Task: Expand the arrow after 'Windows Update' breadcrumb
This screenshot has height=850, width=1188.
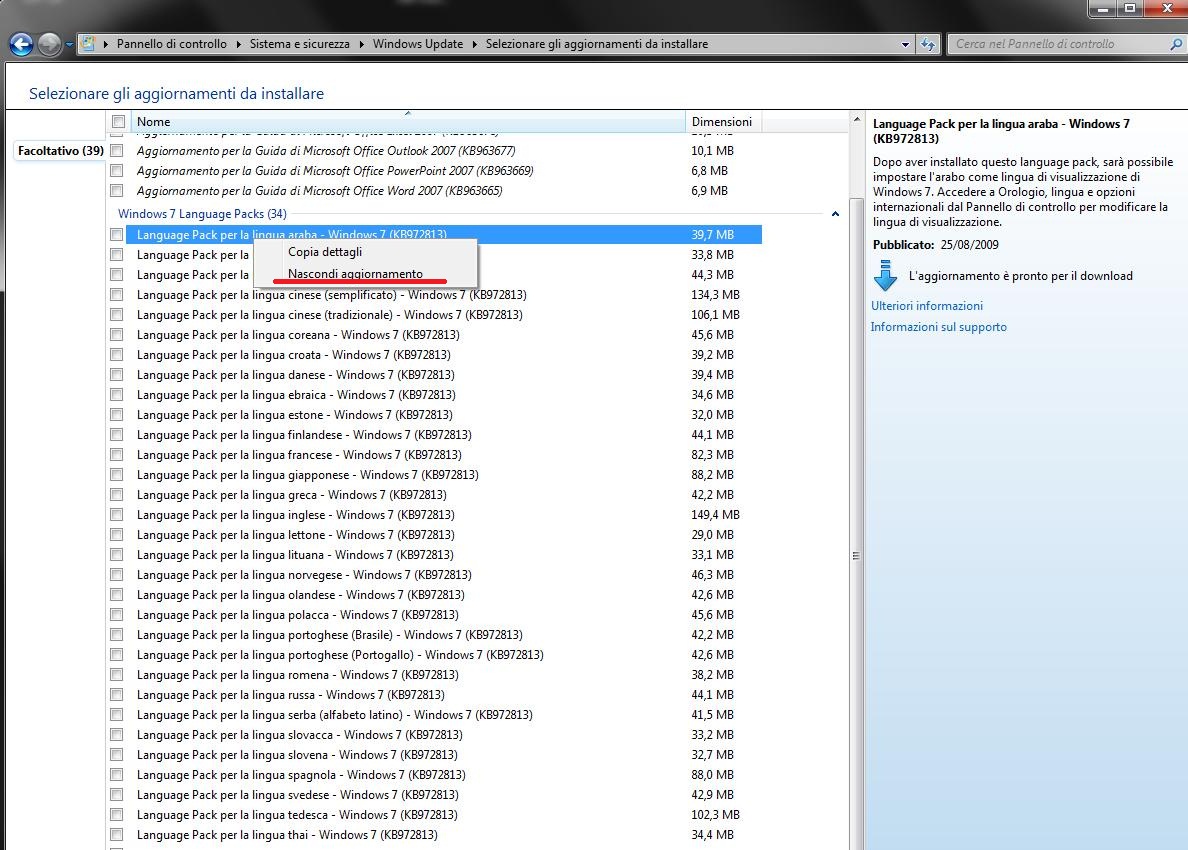Action: pos(474,44)
